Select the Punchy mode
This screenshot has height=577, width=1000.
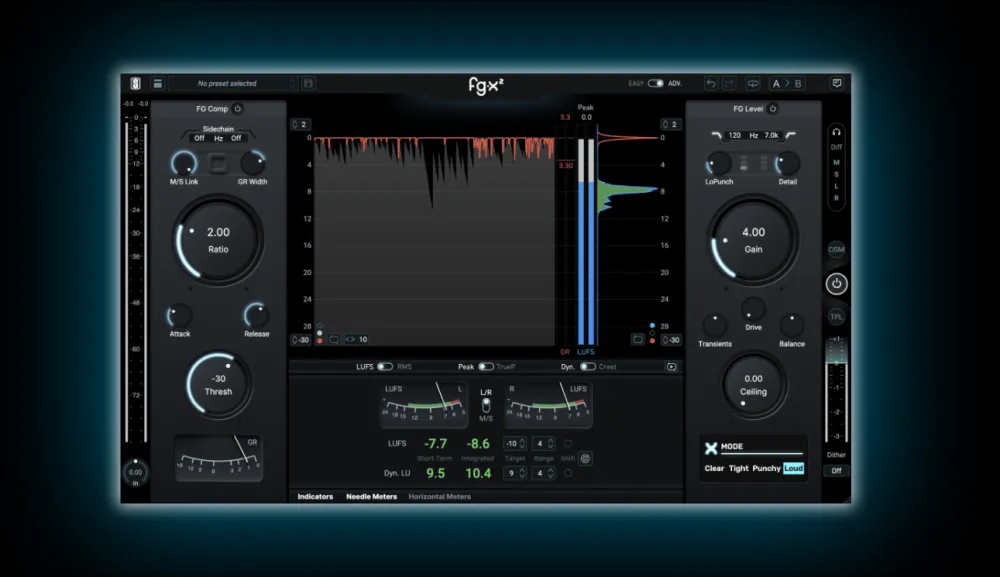point(766,469)
